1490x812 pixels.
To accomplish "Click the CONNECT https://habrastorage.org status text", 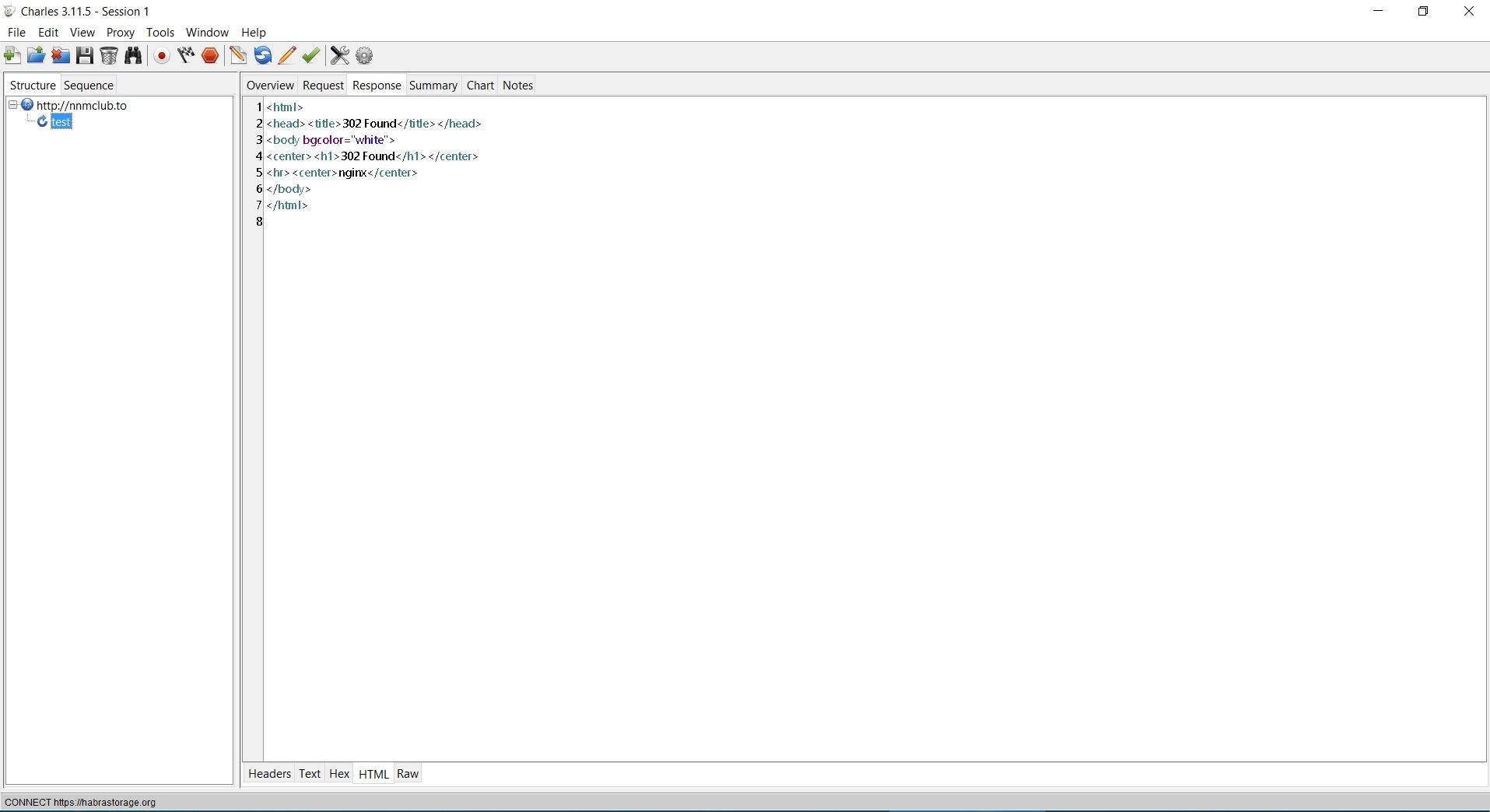I will 80,803.
